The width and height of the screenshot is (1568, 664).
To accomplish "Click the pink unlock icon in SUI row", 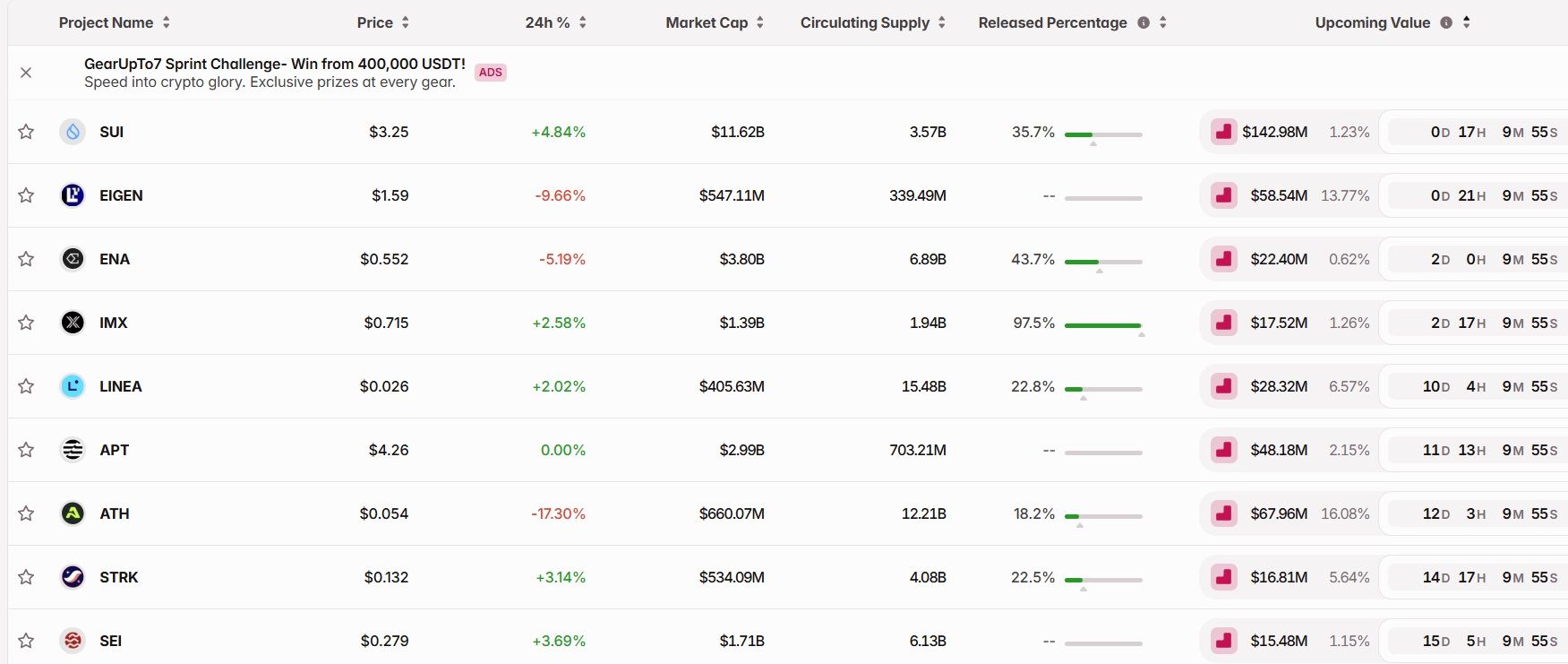I will tap(1223, 132).
